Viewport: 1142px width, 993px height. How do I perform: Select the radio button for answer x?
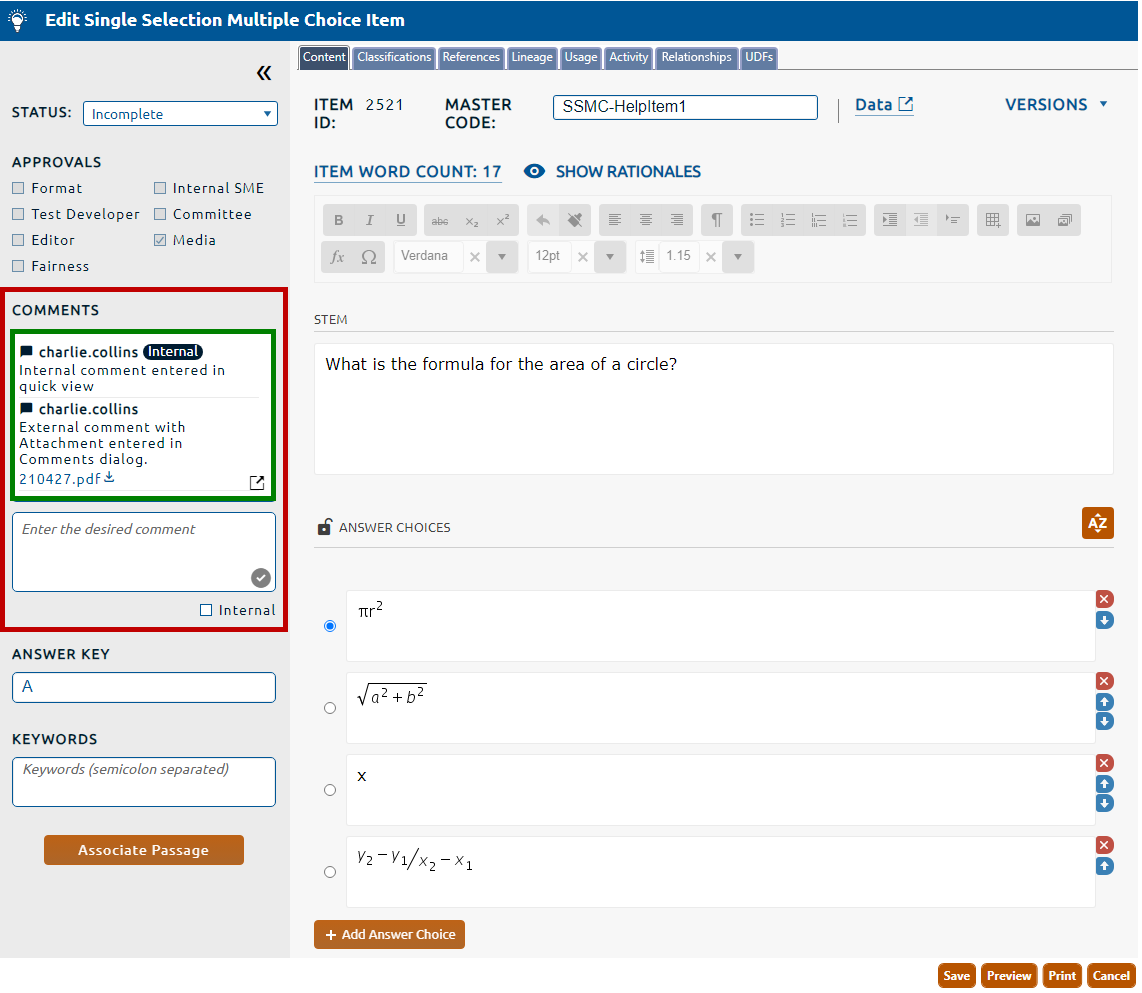[x=330, y=790]
